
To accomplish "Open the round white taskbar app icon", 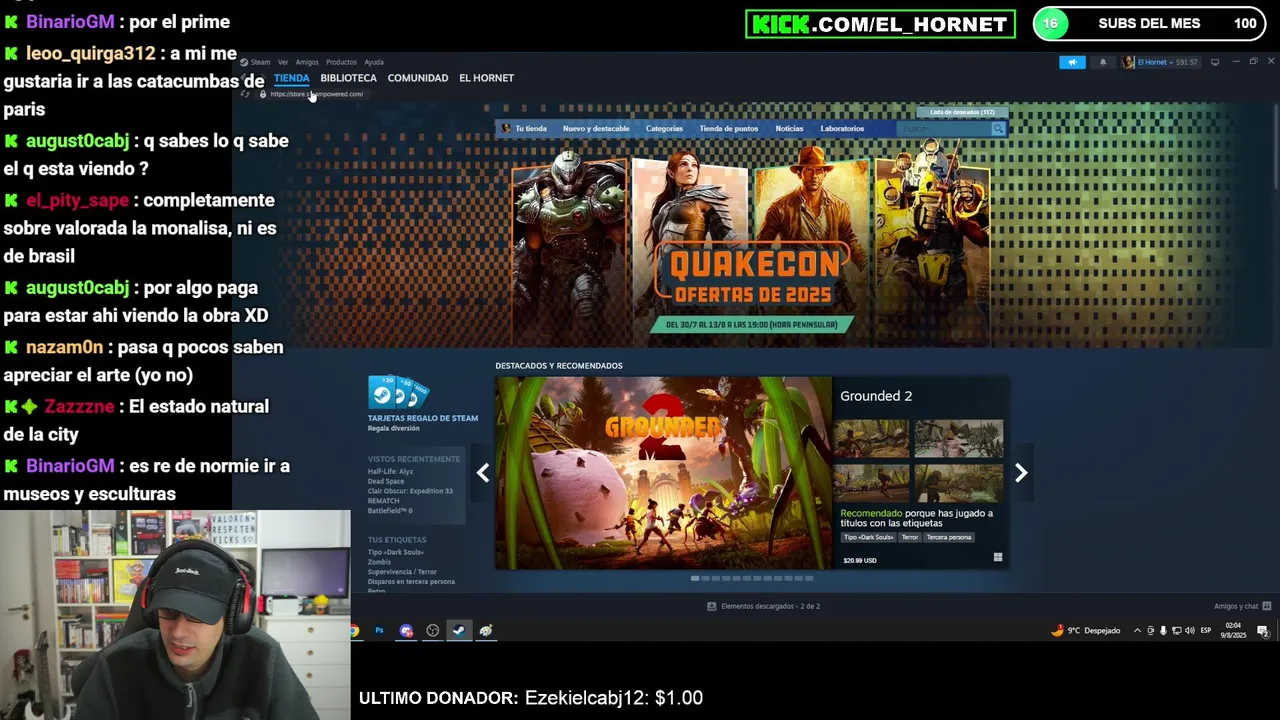I will [x=432, y=631].
